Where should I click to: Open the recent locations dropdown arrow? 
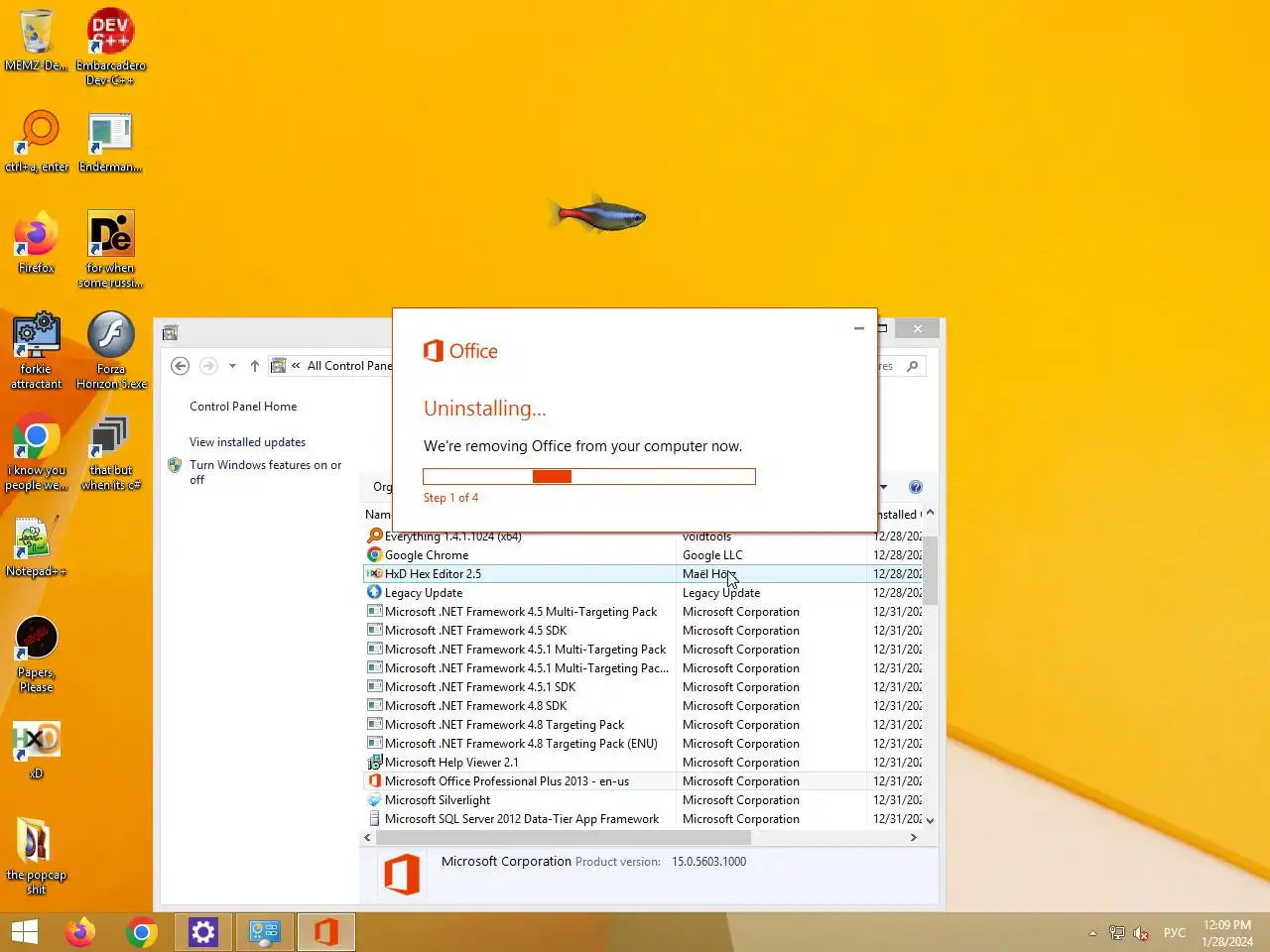pyautogui.click(x=232, y=366)
